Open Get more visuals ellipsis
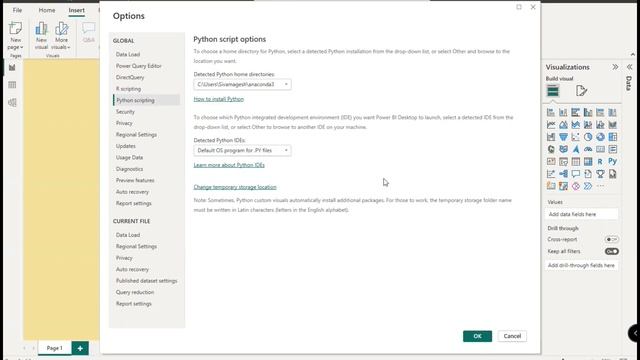640x360 pixels. 600,186
